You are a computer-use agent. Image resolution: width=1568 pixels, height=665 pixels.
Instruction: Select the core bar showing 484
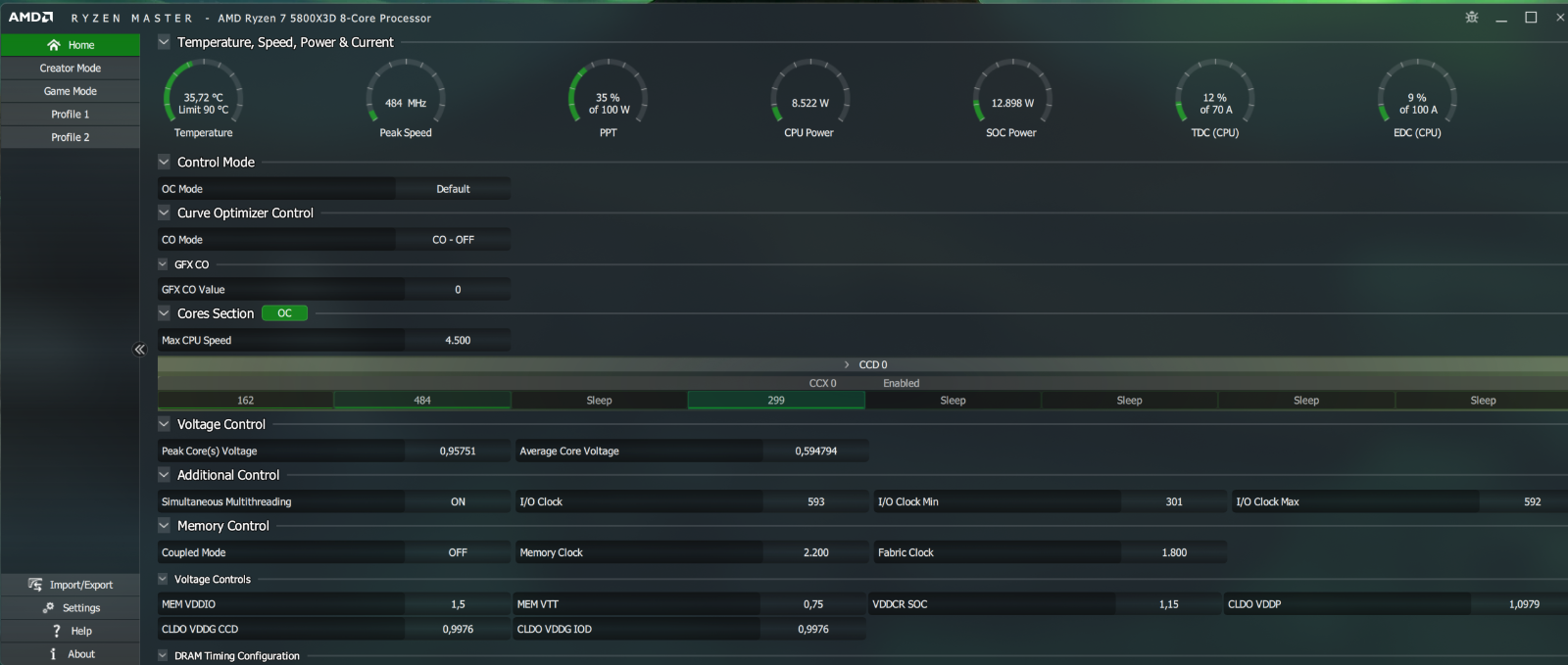coord(422,401)
